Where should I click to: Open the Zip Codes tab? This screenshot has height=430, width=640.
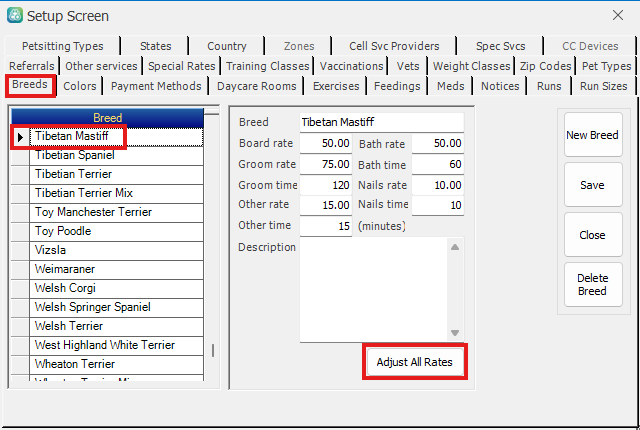(x=545, y=66)
